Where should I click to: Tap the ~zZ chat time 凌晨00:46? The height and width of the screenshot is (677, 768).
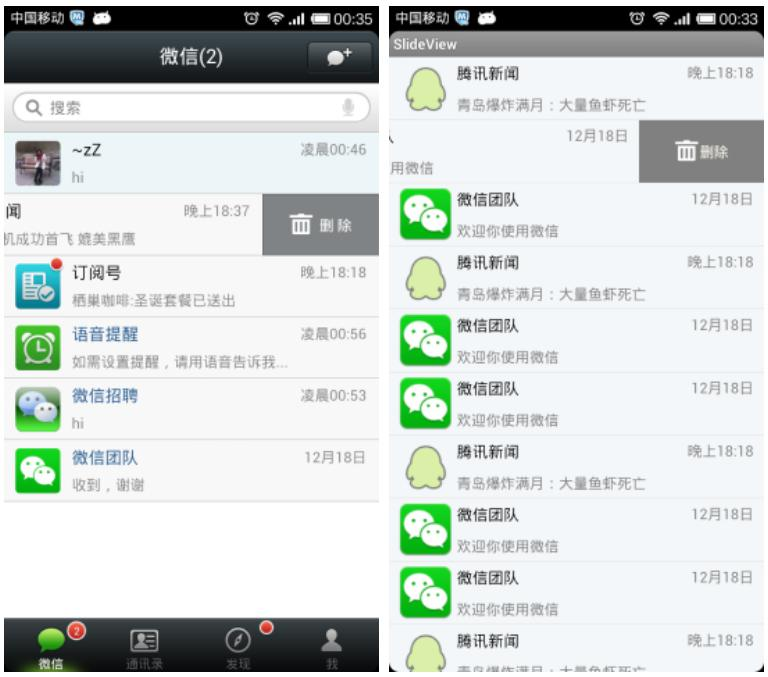(333, 149)
